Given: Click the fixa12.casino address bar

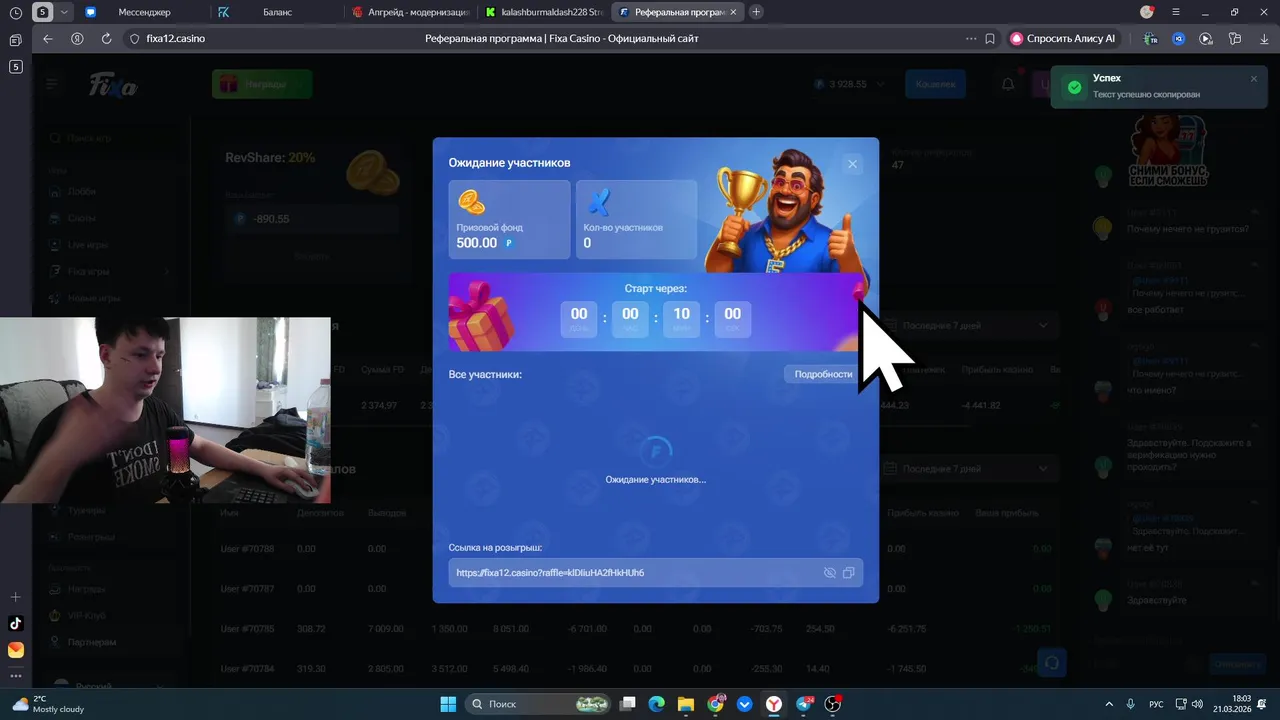Looking at the screenshot, I should click(175, 38).
